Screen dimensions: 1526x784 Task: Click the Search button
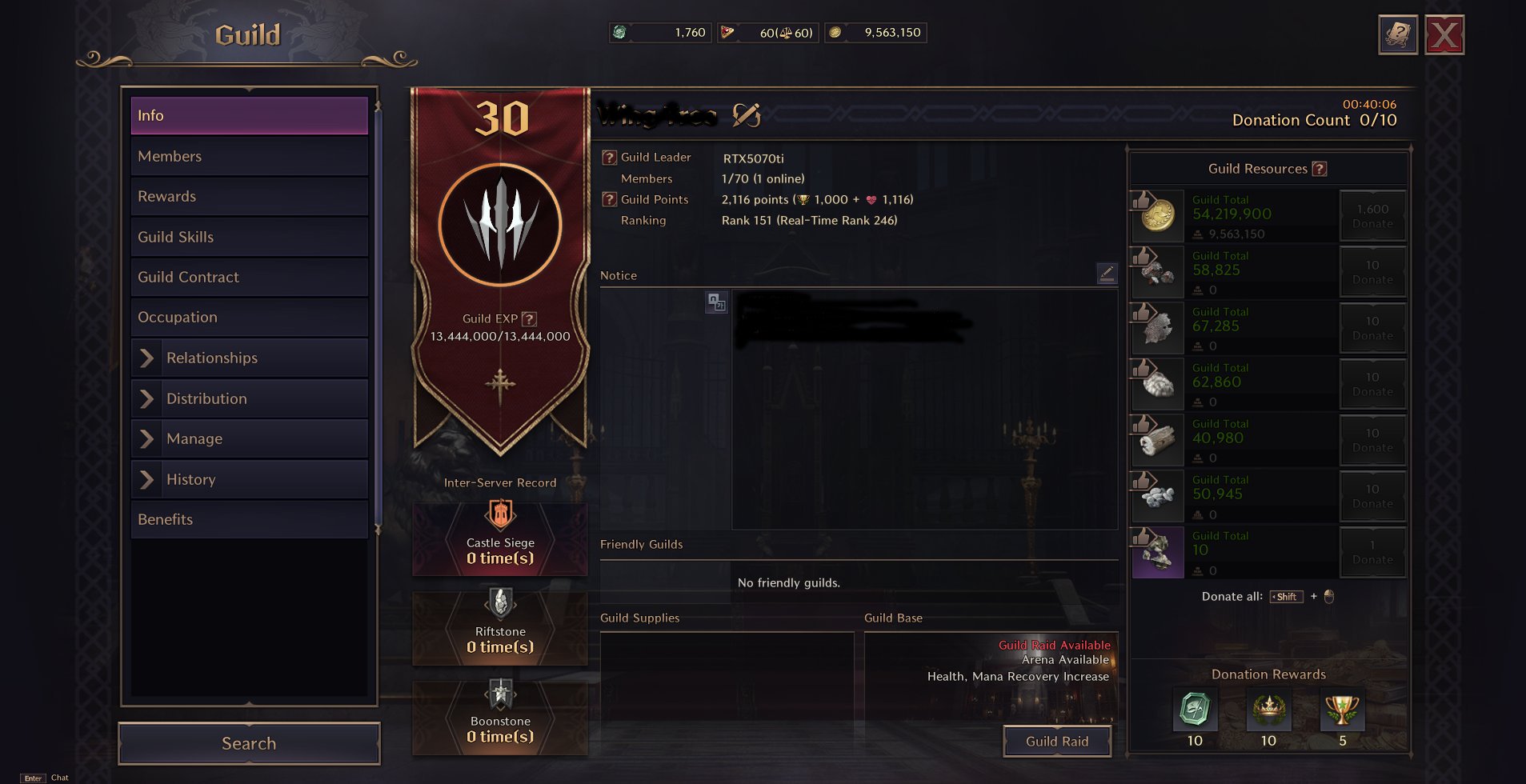249,743
